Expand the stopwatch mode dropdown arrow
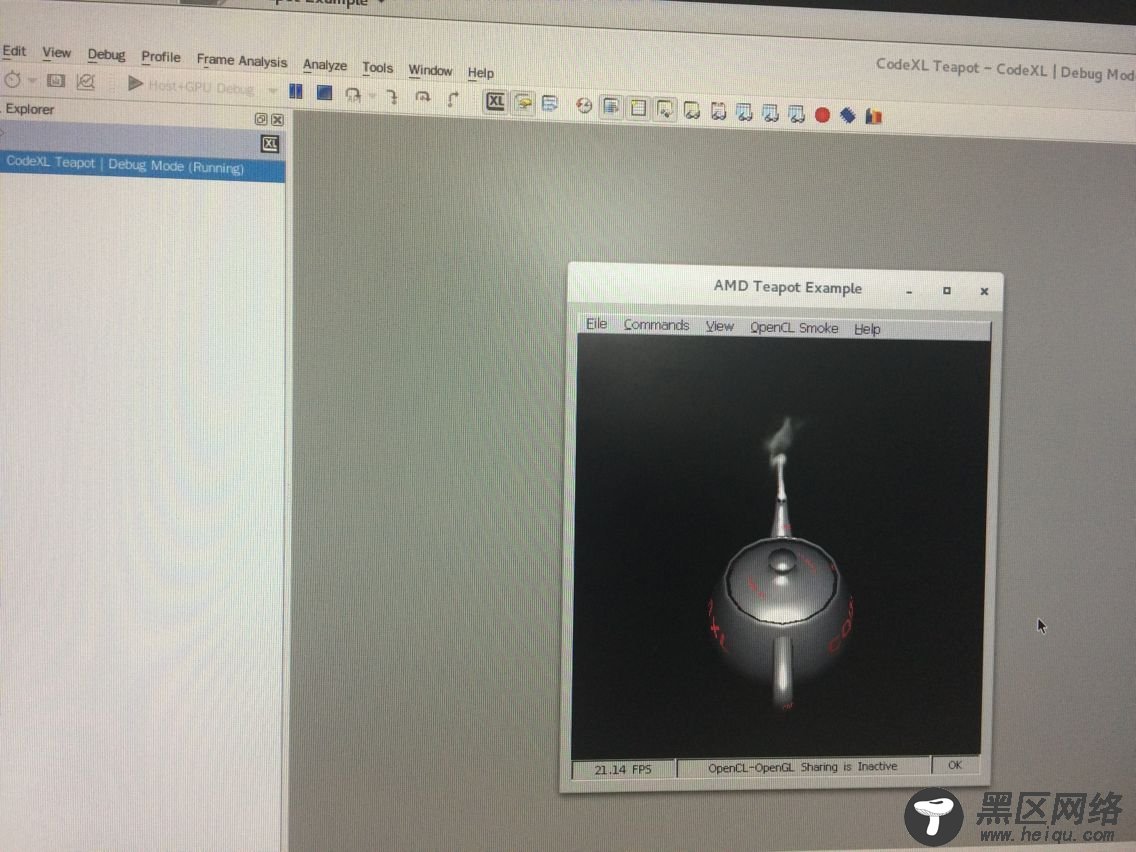The height and width of the screenshot is (852, 1136). coord(32,80)
